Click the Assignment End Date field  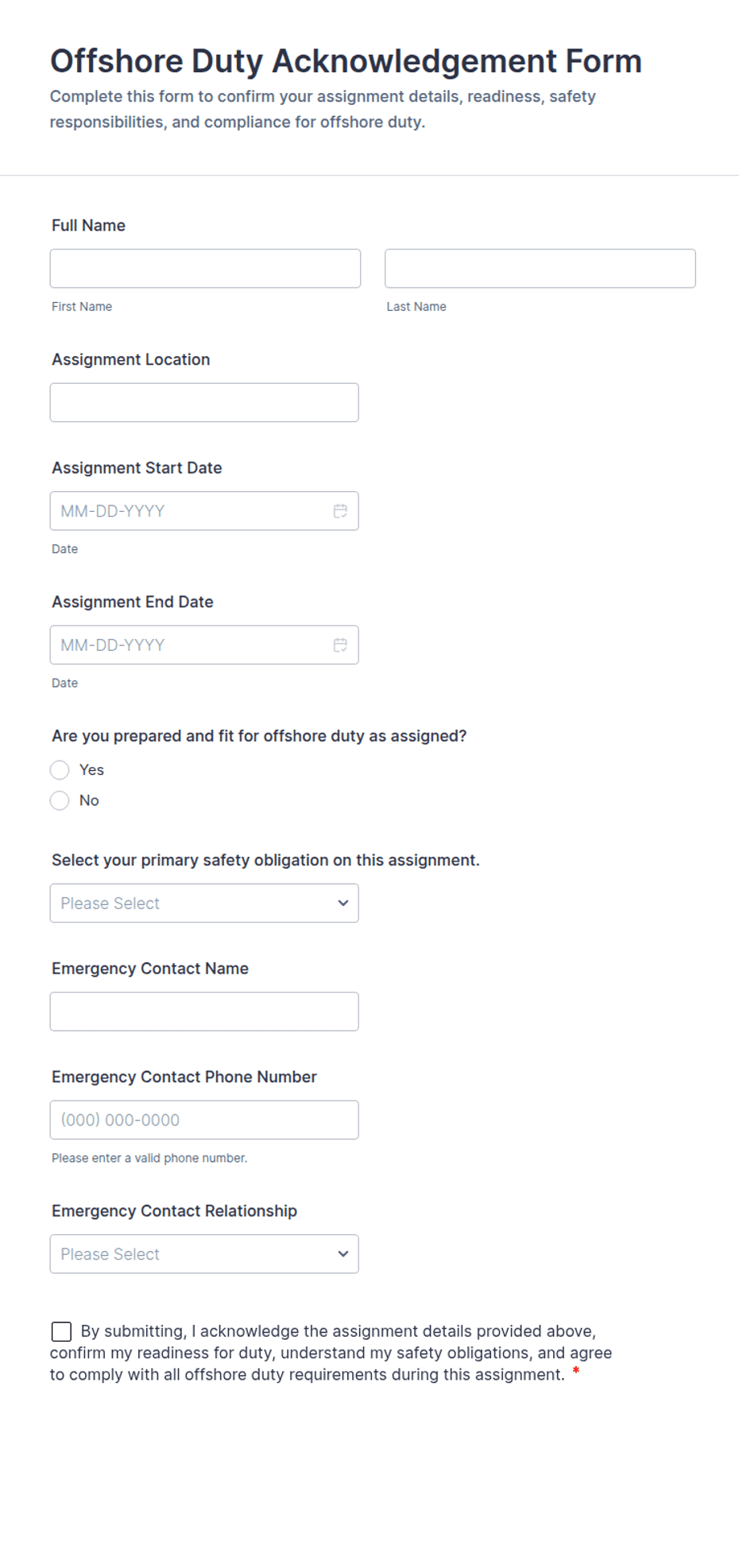coord(204,645)
